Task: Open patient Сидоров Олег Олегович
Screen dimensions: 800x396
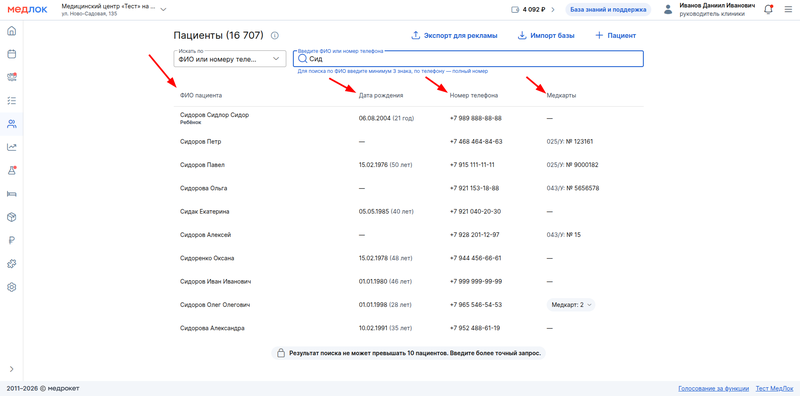Action: 215,305
